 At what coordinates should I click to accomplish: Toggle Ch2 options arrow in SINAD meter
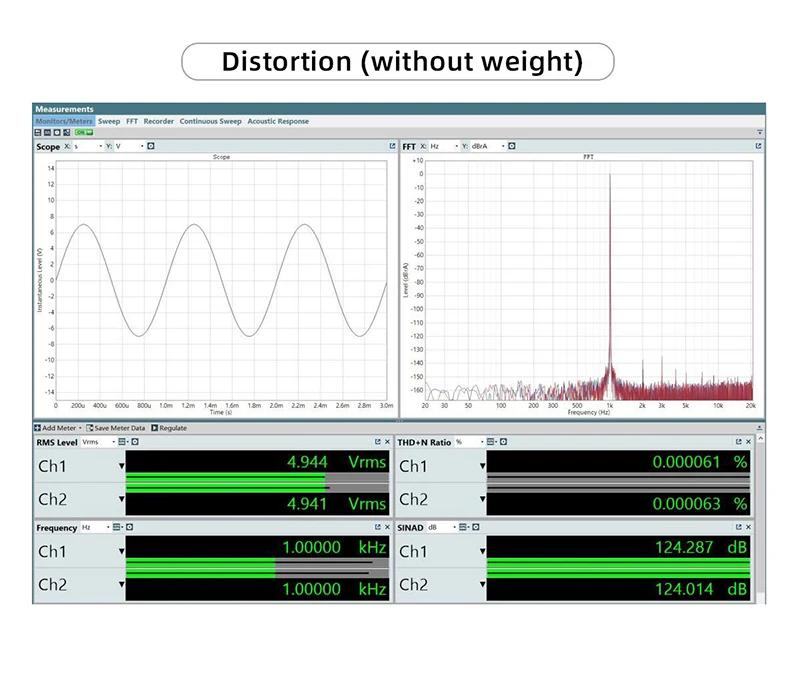[x=483, y=586]
